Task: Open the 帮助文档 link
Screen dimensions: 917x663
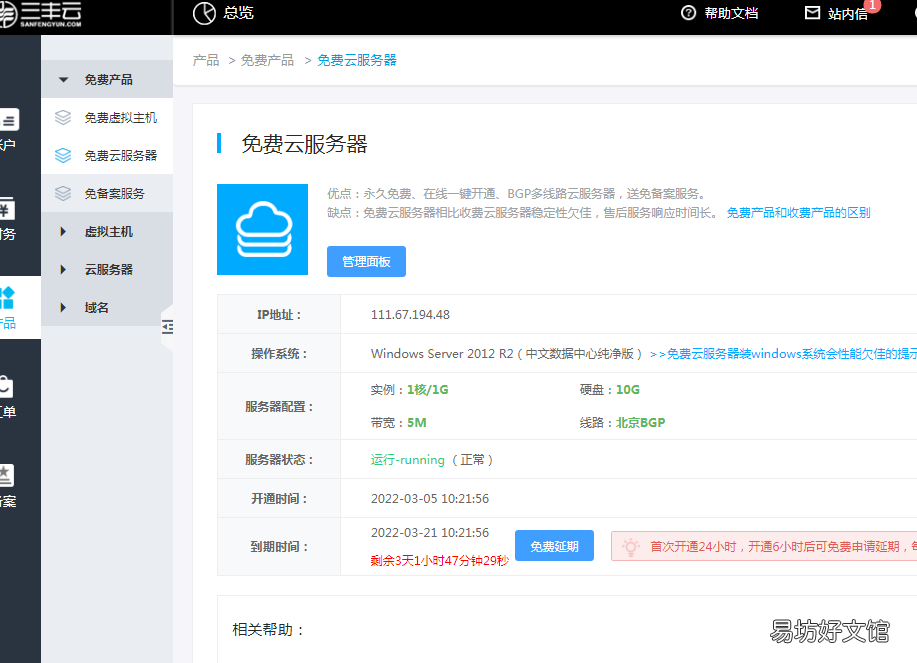Action: tap(731, 13)
